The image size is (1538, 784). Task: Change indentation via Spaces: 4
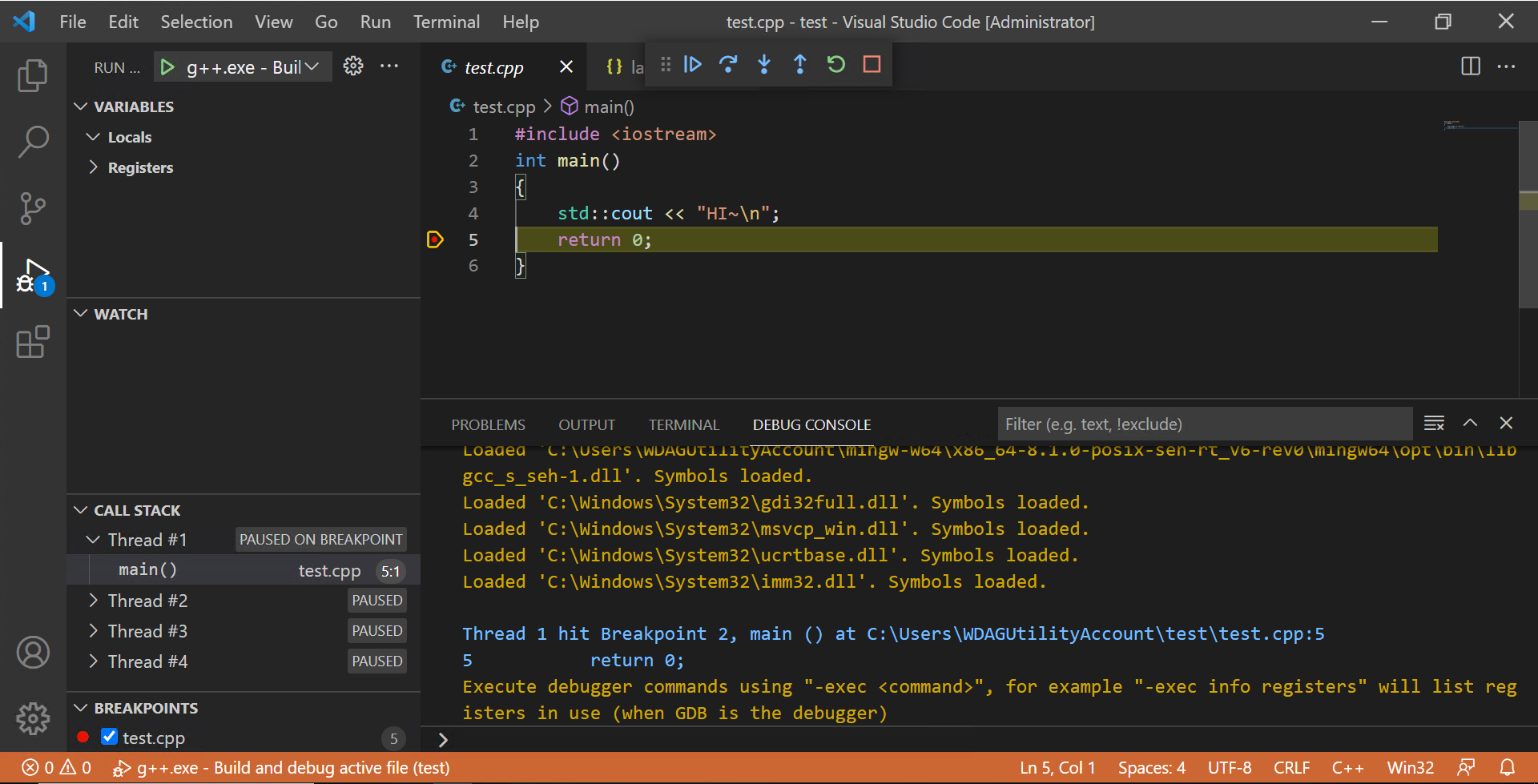[x=1151, y=767]
